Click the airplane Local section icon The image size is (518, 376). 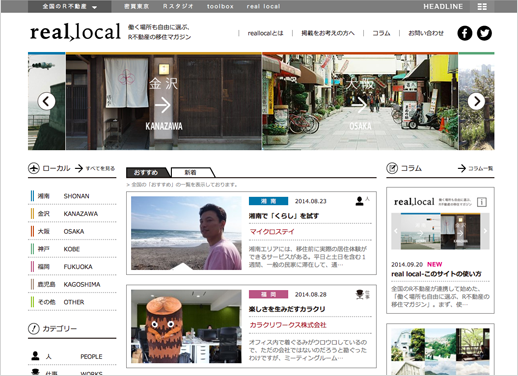pyautogui.click(x=34, y=168)
